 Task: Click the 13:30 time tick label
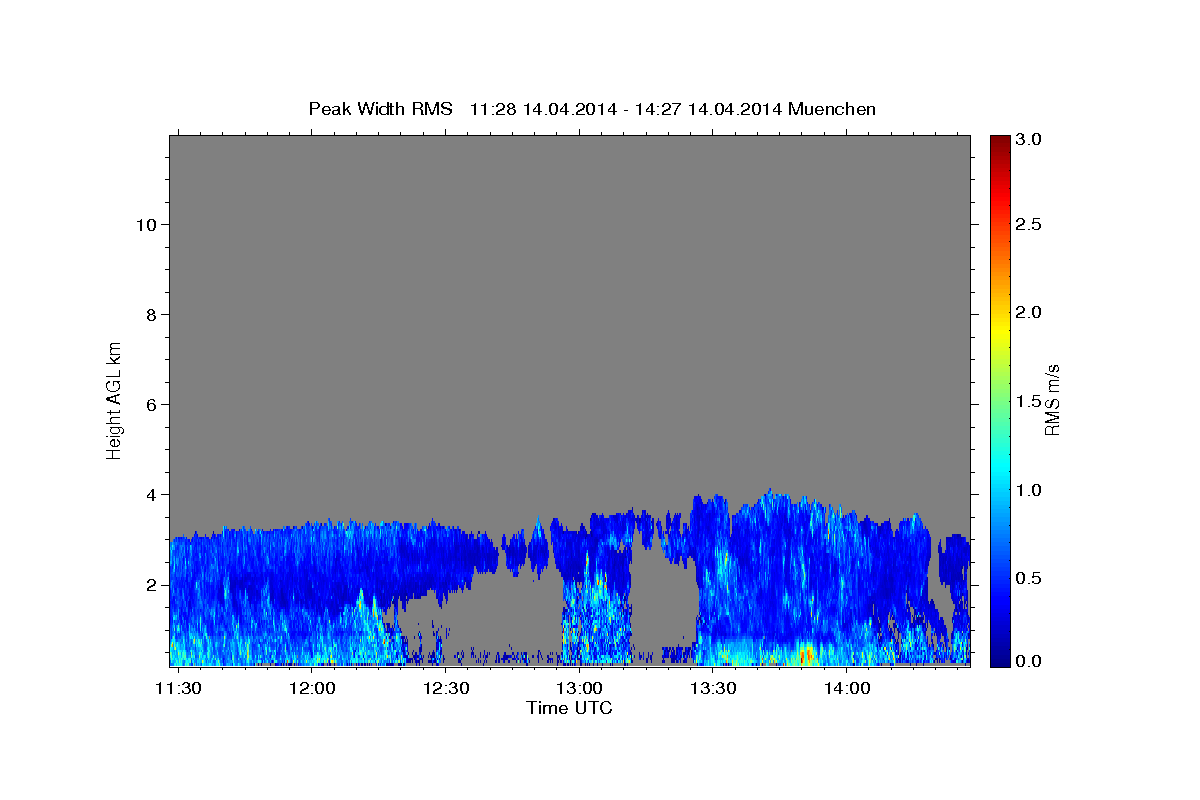pyautogui.click(x=712, y=689)
